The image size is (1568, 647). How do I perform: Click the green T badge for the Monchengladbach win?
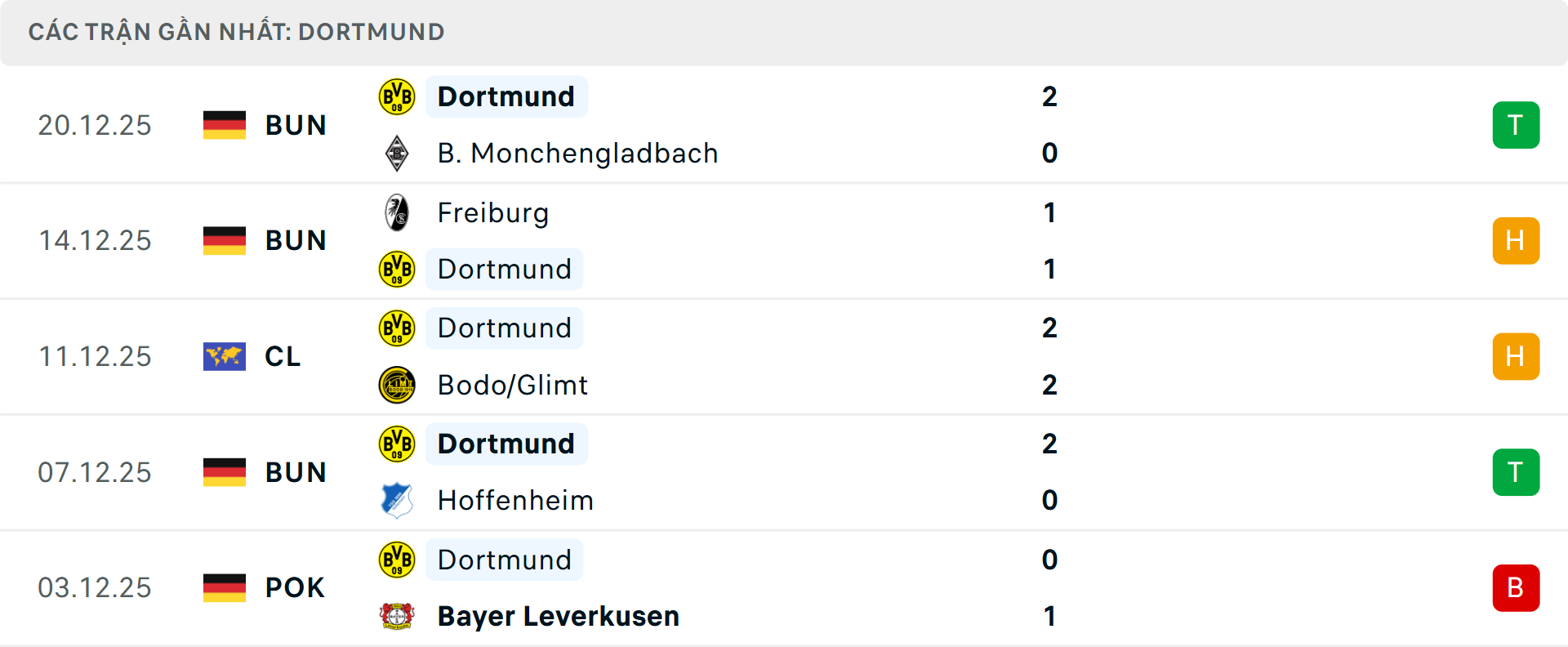tap(1516, 125)
